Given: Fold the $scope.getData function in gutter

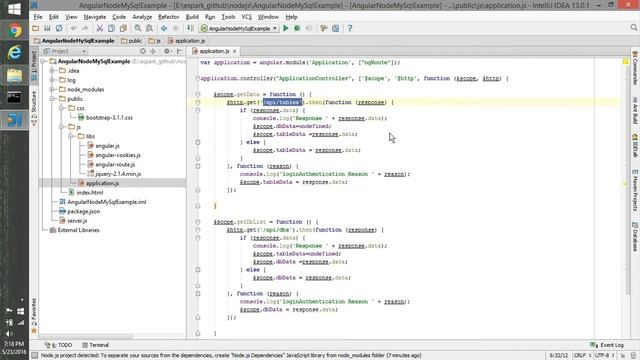Looking at the screenshot, I should (x=198, y=94).
